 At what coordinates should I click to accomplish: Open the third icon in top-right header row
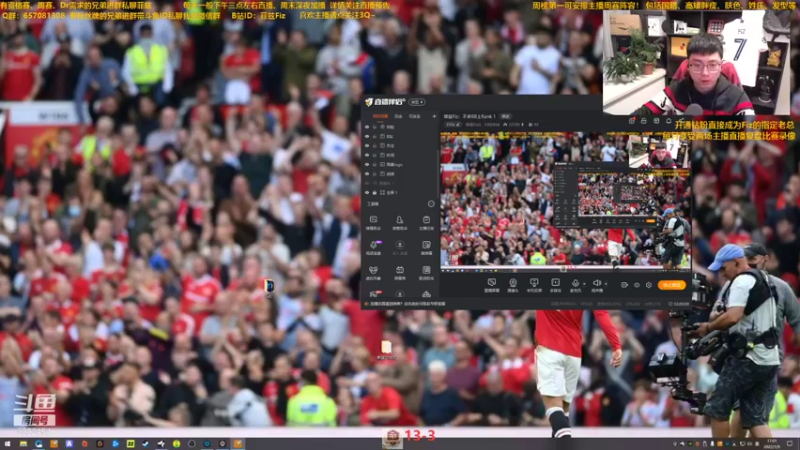coord(656,121)
